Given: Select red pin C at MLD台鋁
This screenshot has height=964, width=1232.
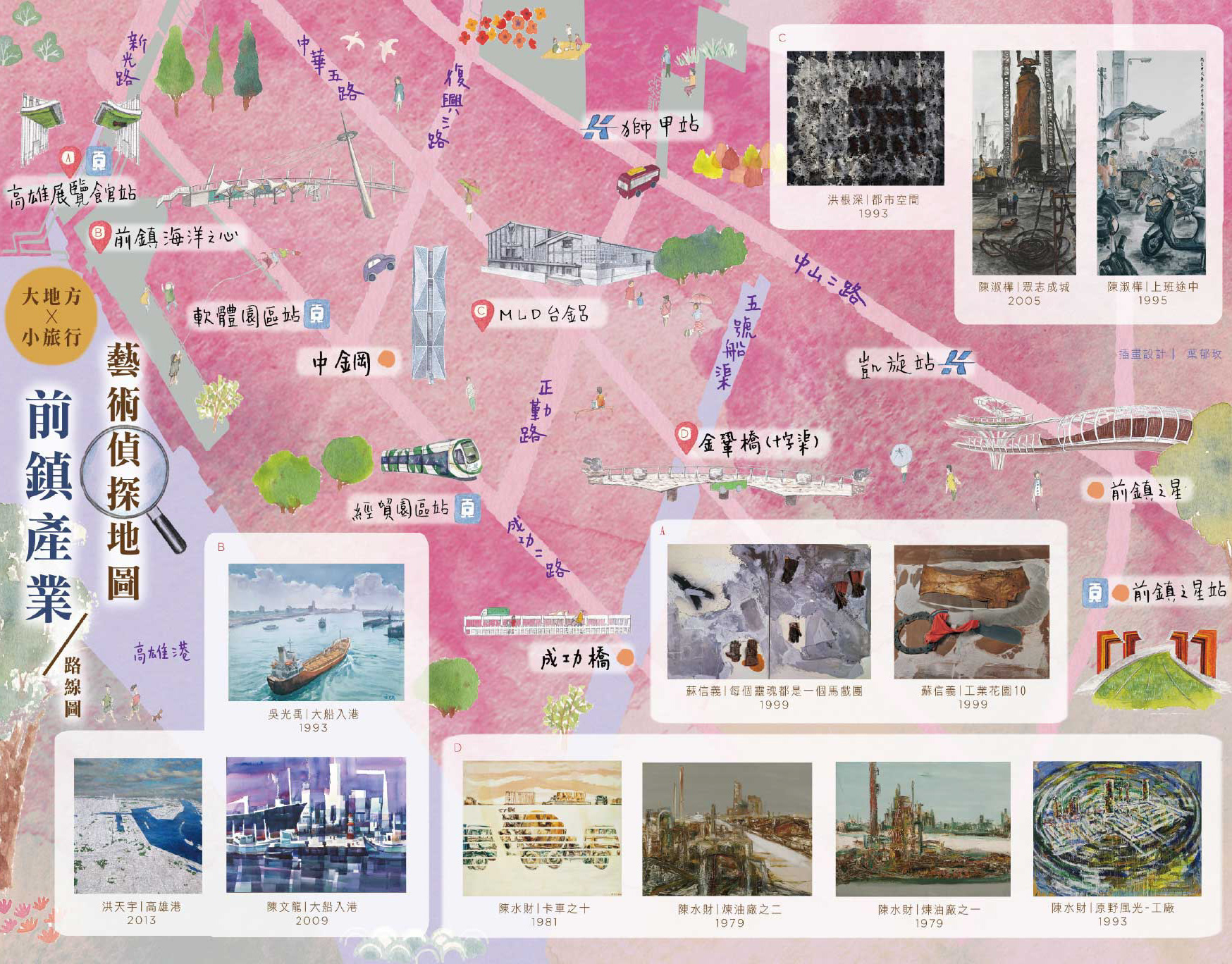Looking at the screenshot, I should (481, 315).
